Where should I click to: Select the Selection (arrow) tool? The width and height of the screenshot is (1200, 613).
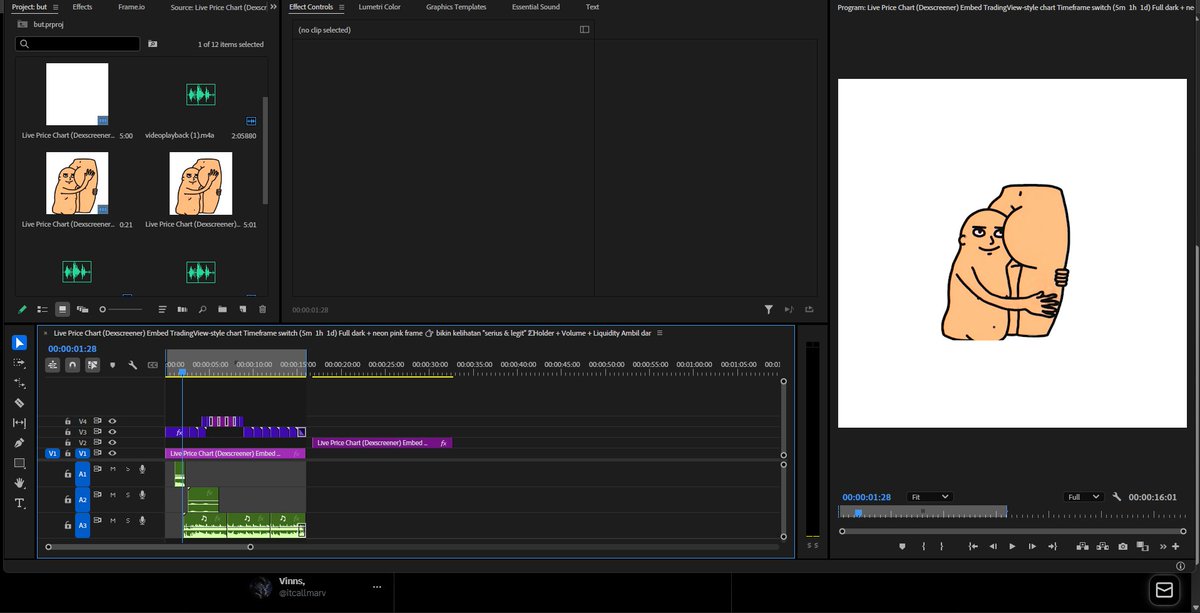19,342
